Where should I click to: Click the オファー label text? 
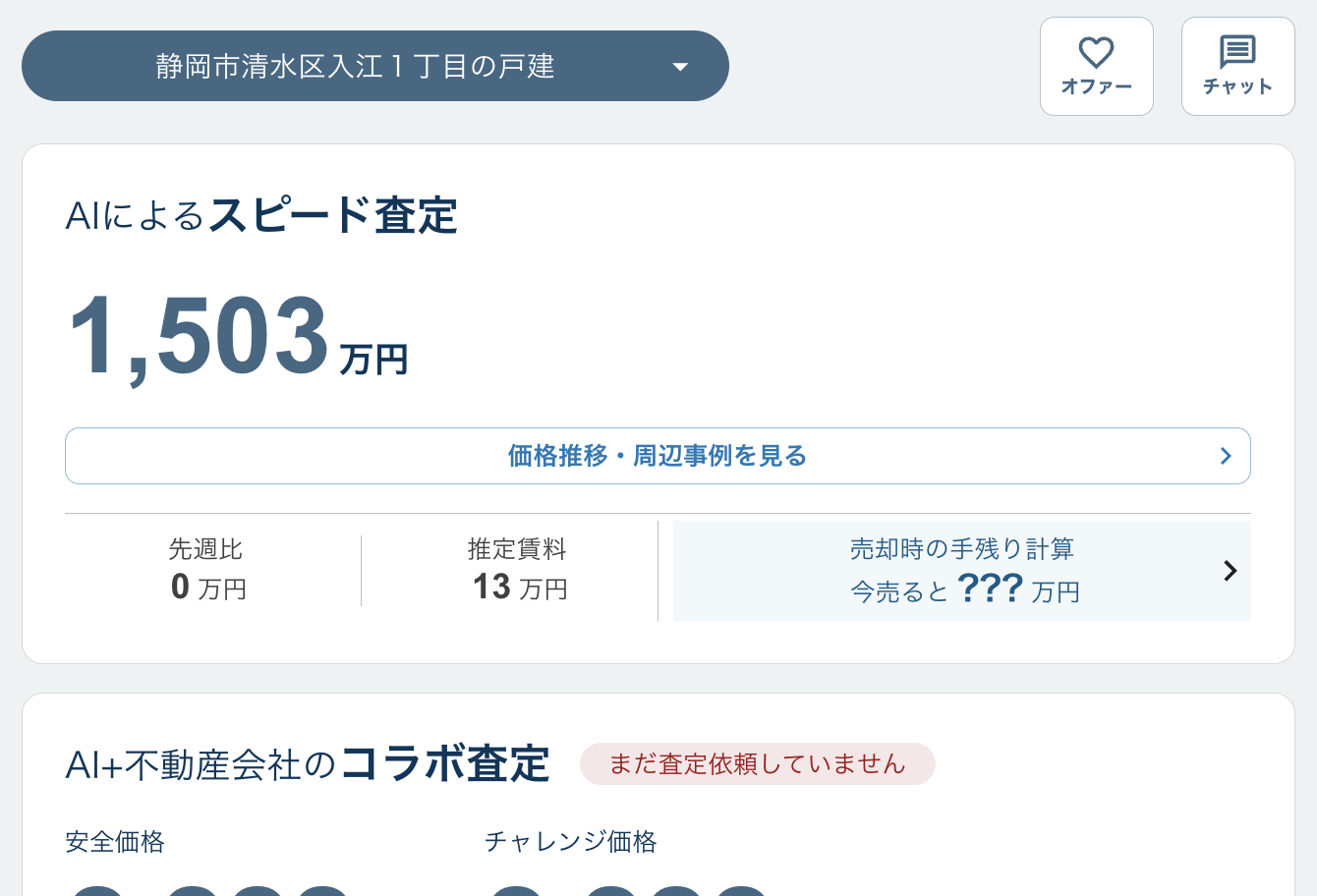point(1096,87)
